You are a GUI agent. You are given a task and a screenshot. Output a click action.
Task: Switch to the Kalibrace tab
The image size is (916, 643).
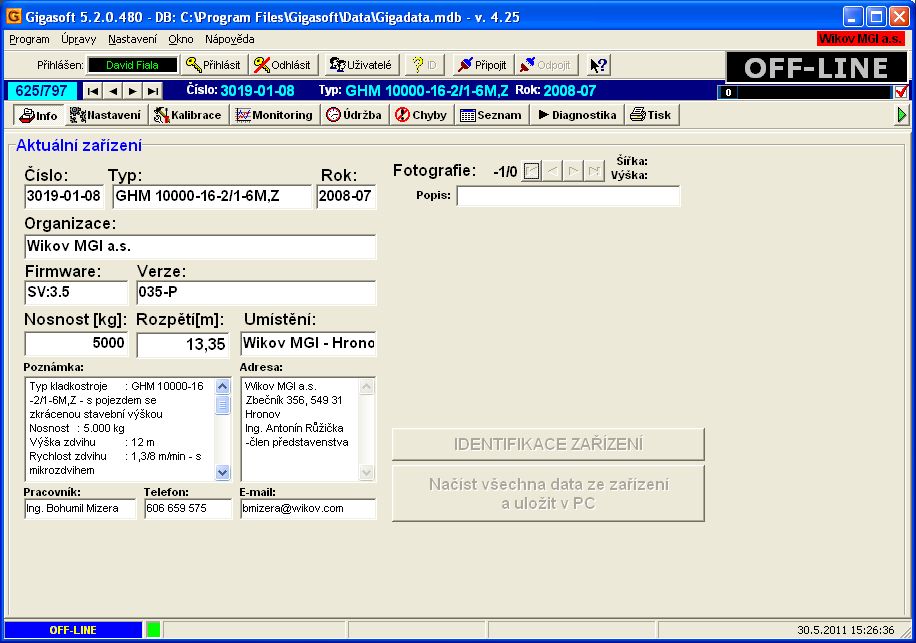188,115
